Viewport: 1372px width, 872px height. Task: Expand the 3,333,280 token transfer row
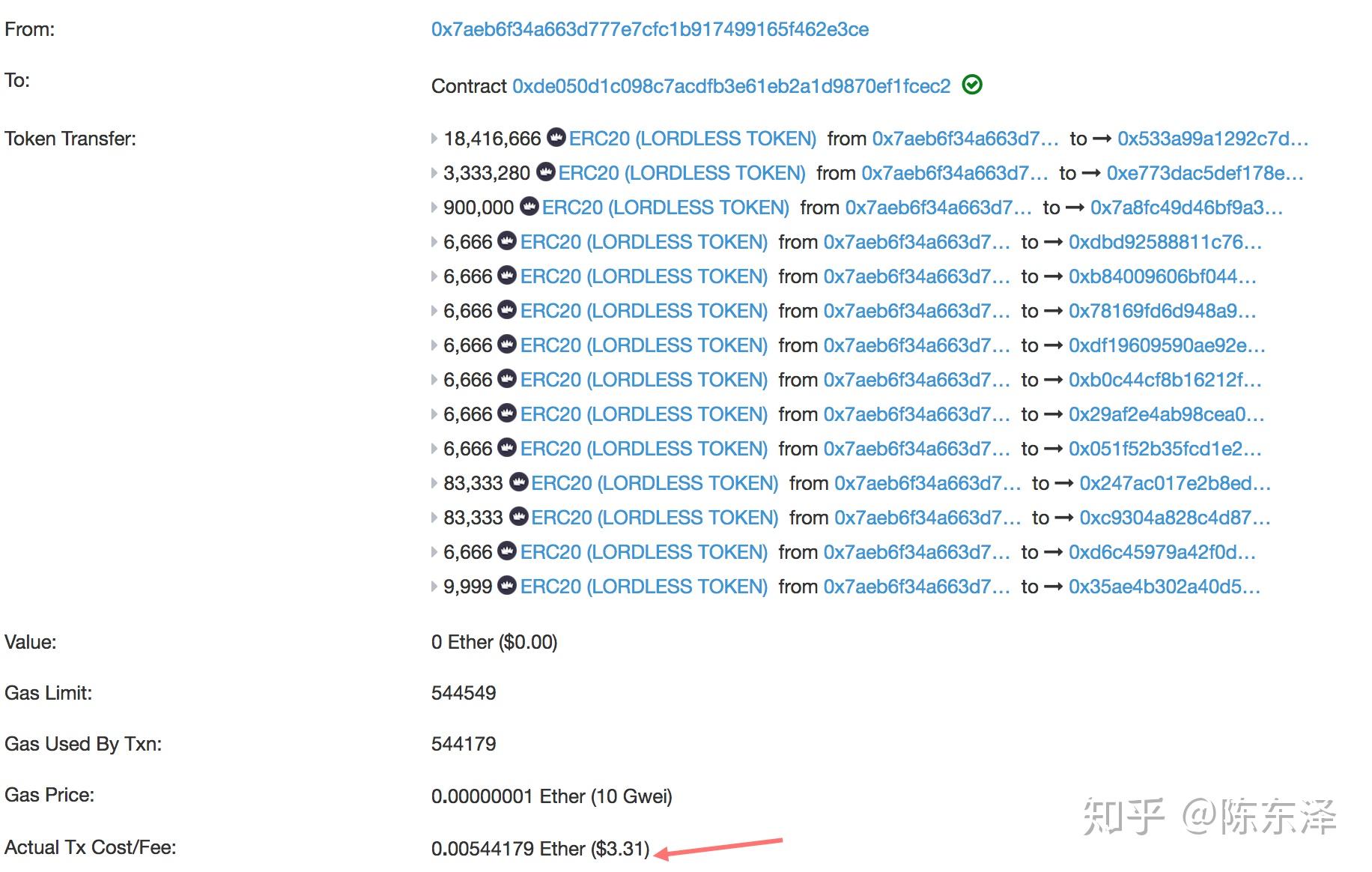pyautogui.click(x=434, y=173)
